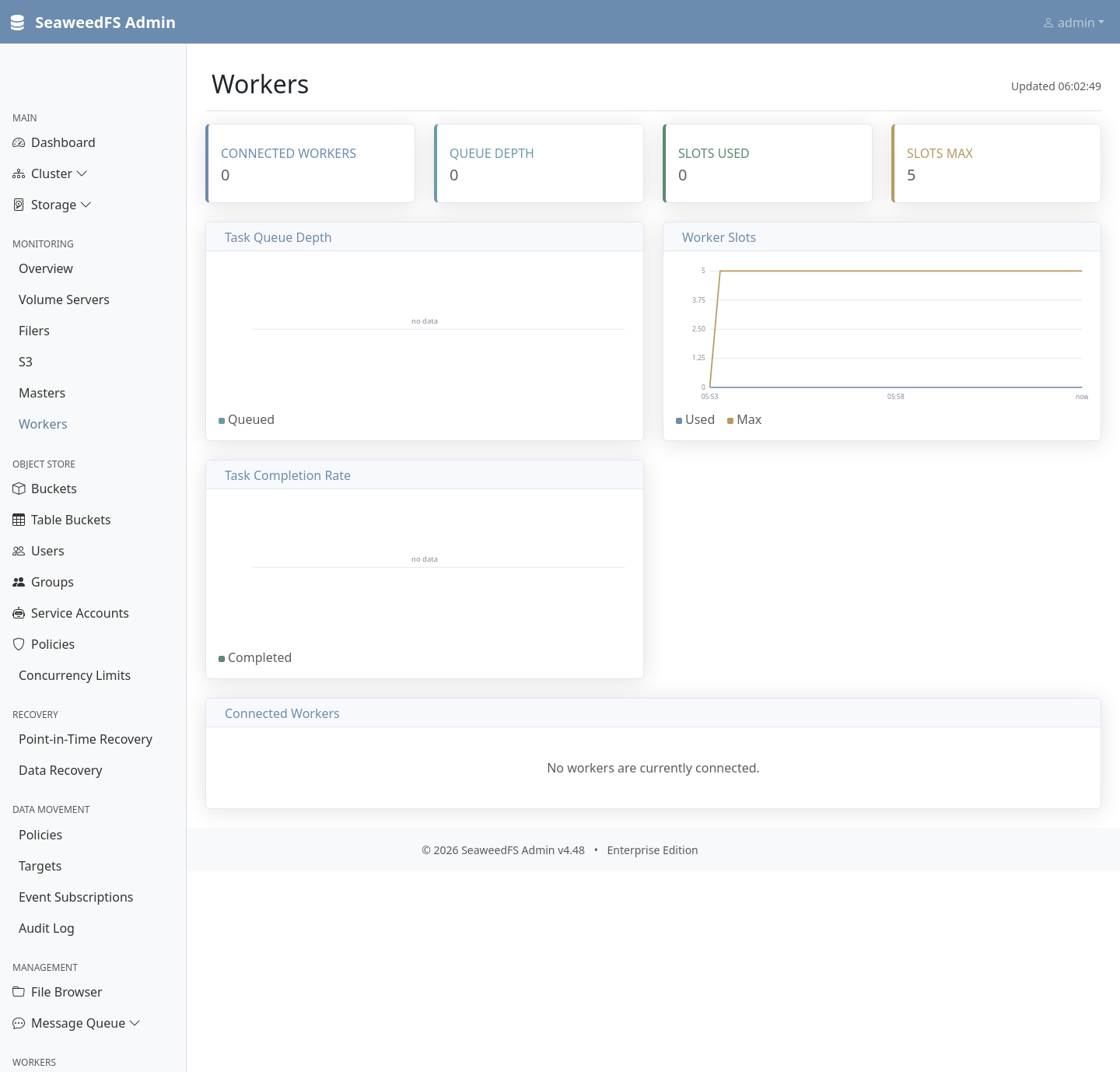Image resolution: width=1120 pixels, height=1072 pixels.
Task: Click the 'No workers are currently connected' message
Action: click(x=653, y=768)
